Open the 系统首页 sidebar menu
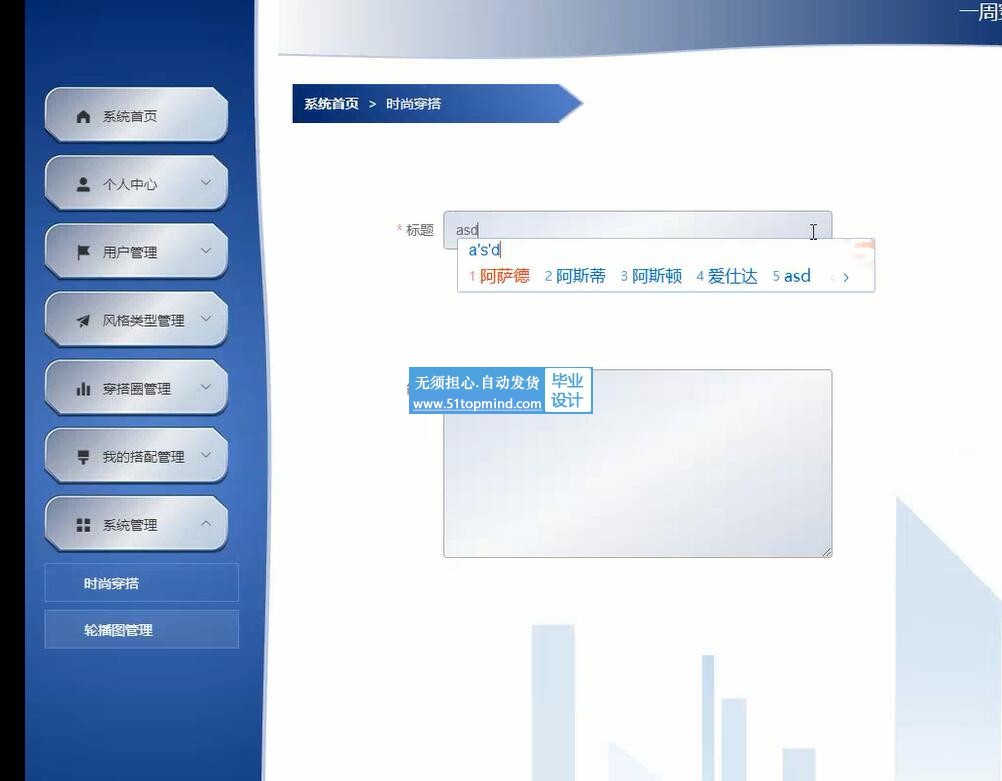The height and width of the screenshot is (781, 1002). (x=136, y=116)
